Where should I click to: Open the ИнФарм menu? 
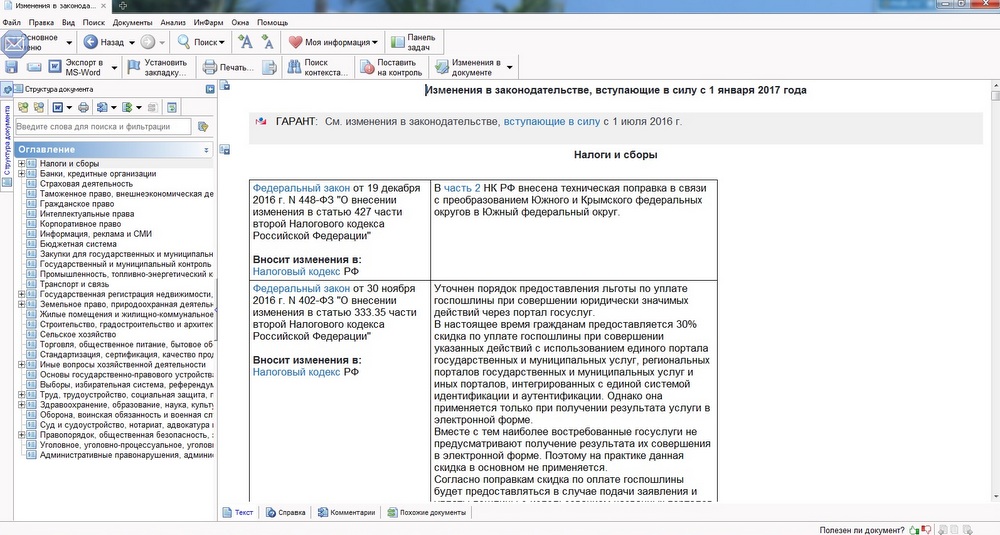click(209, 22)
